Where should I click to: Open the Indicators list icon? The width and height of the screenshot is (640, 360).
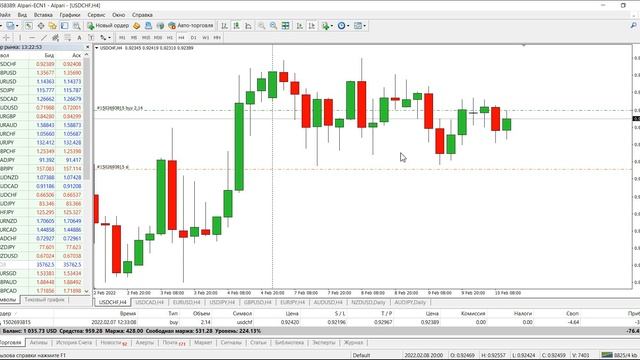[325, 26]
